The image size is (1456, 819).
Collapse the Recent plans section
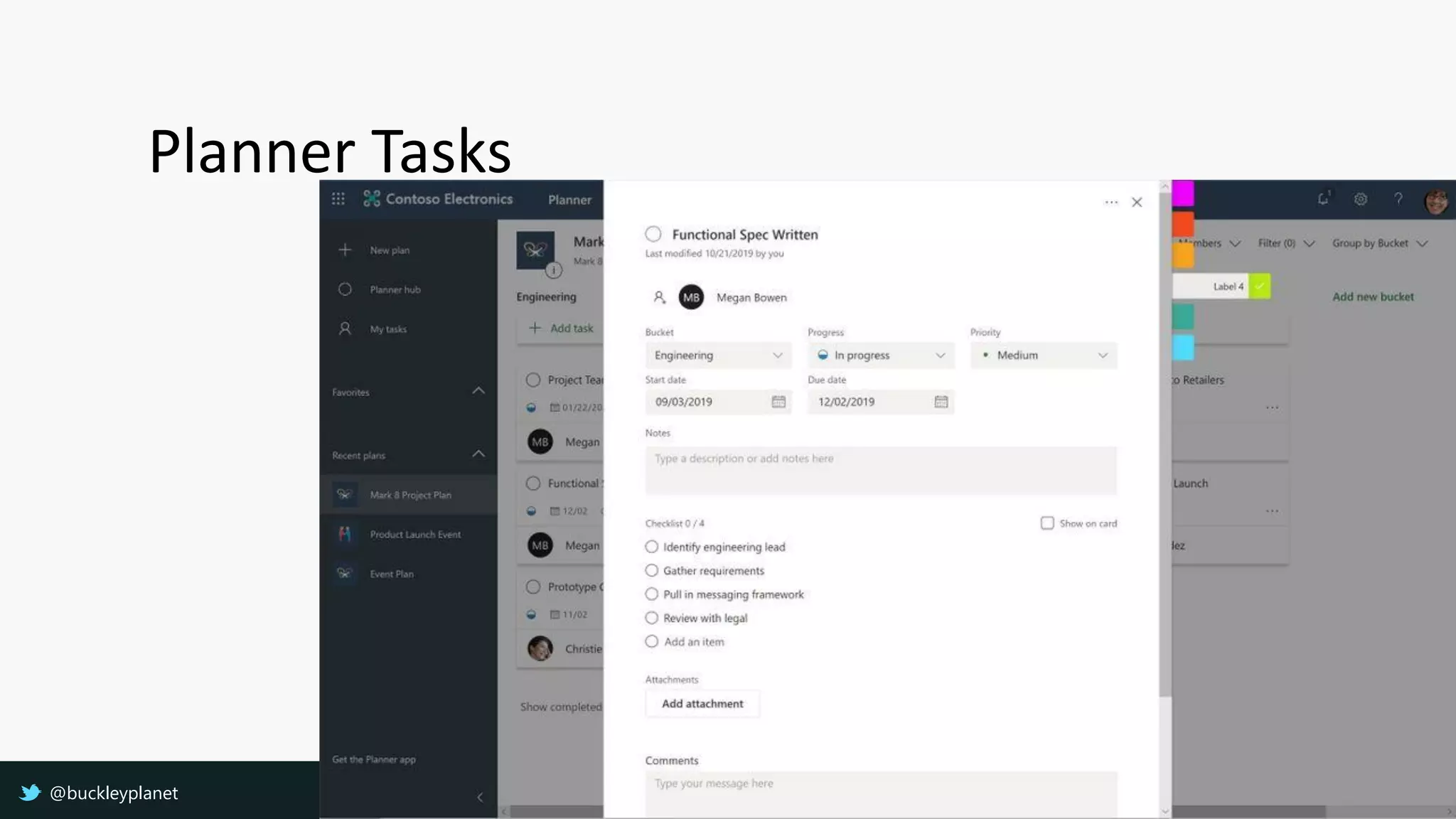tap(478, 454)
